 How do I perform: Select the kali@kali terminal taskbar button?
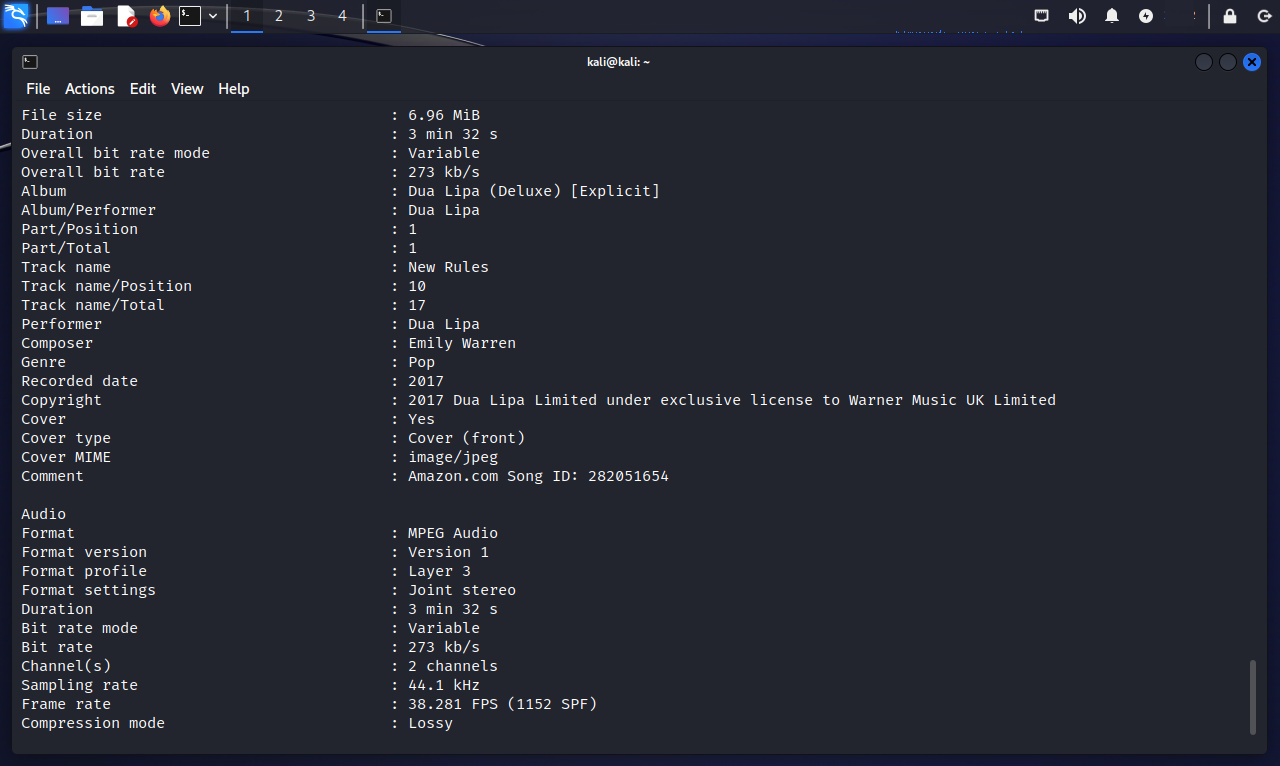[x=383, y=16]
